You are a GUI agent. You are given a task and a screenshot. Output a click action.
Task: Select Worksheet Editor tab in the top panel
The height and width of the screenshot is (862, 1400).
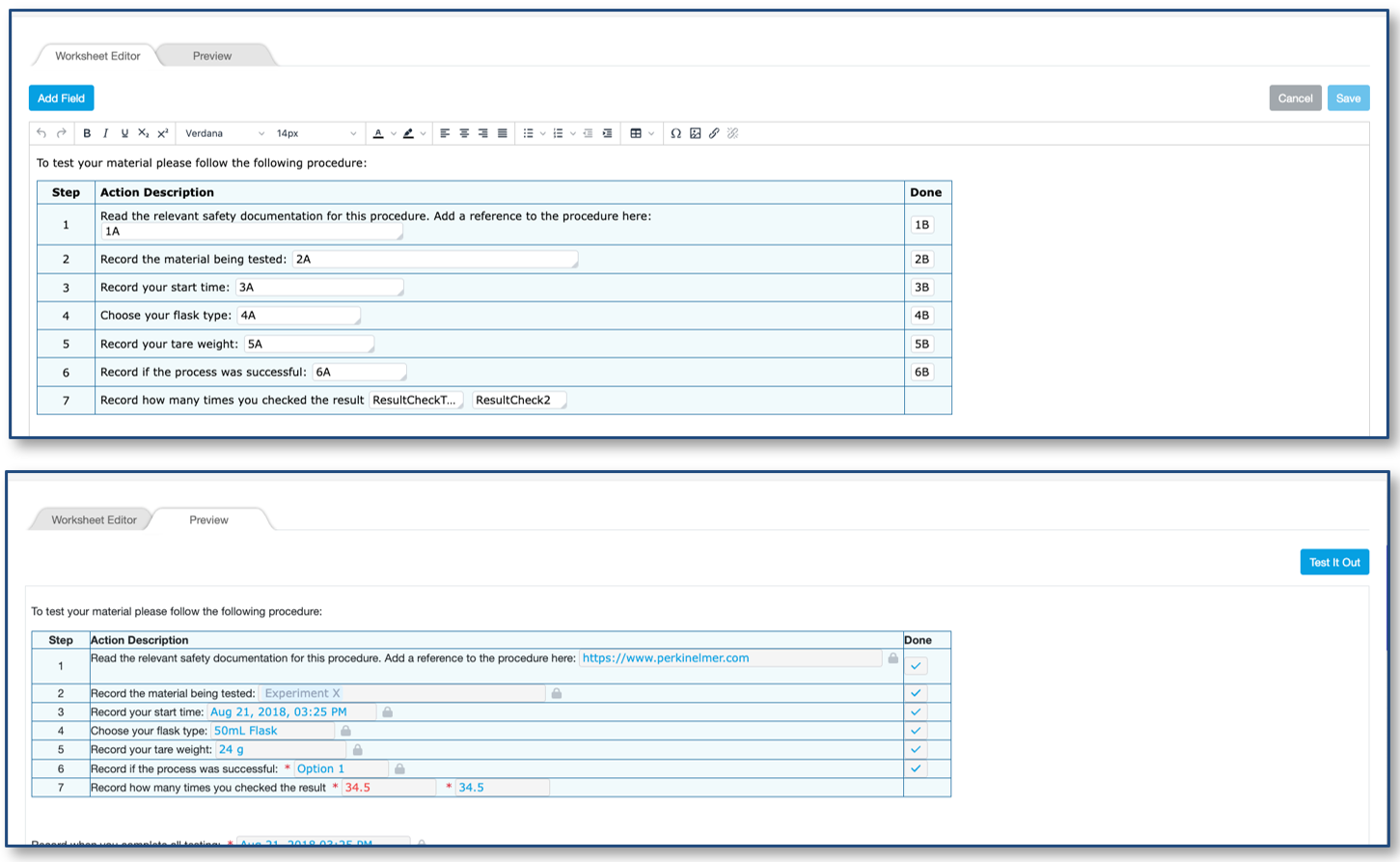pos(97,56)
